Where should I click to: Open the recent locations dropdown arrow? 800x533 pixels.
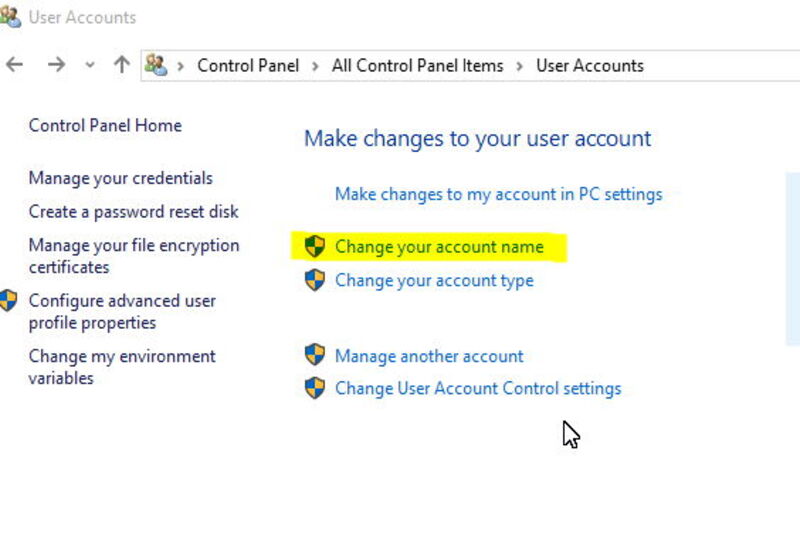[90, 66]
